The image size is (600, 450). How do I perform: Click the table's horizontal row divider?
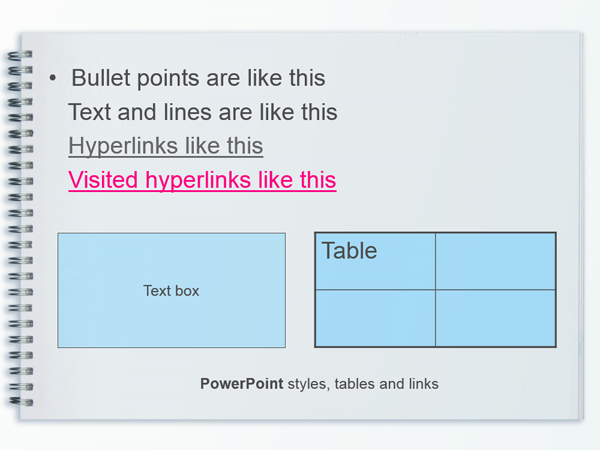click(435, 290)
